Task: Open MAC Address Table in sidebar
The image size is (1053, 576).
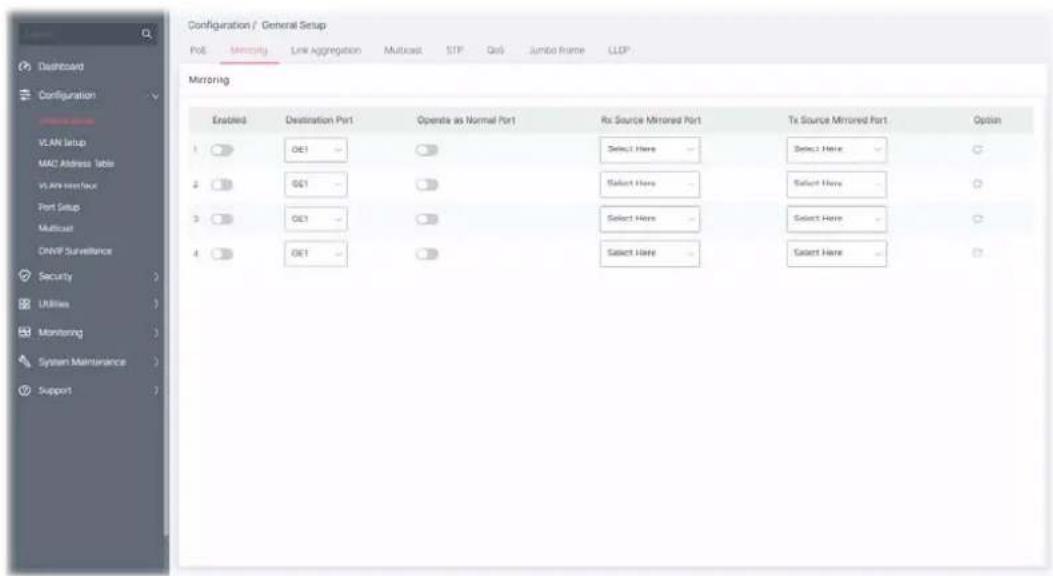Action: (76, 164)
